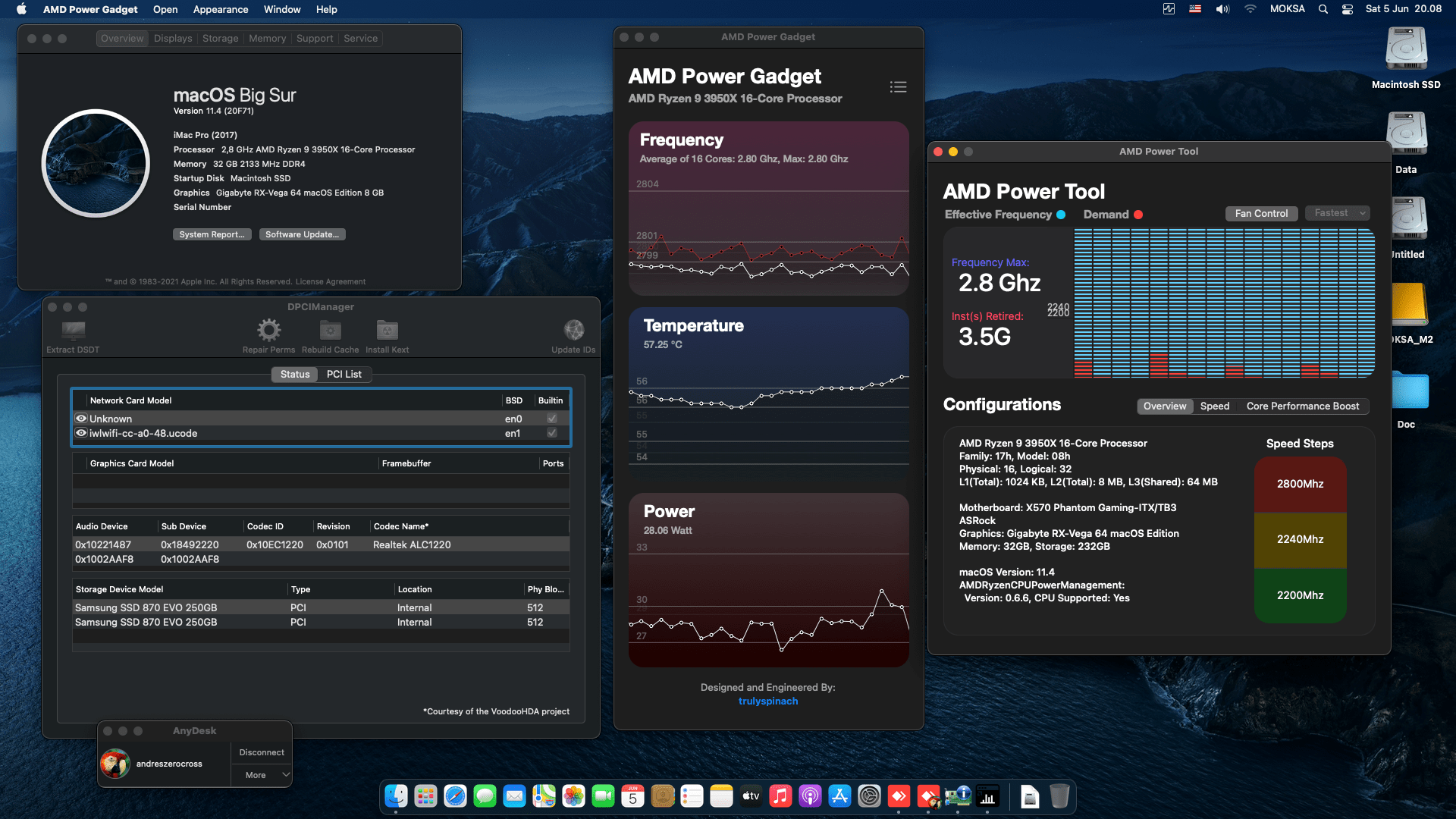Open Notes from the dock
Viewport: 1456px width, 819px height.
click(721, 796)
